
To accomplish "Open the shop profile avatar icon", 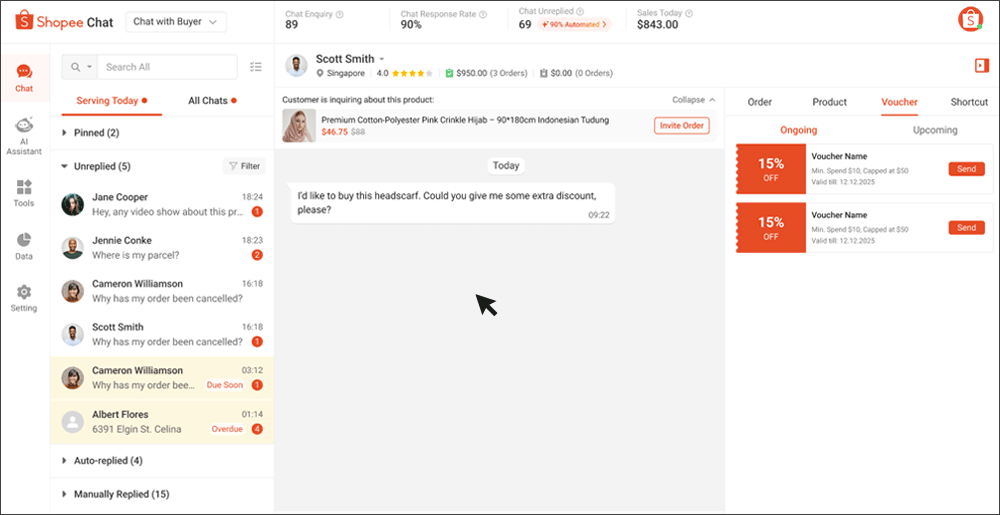I will [x=970, y=20].
